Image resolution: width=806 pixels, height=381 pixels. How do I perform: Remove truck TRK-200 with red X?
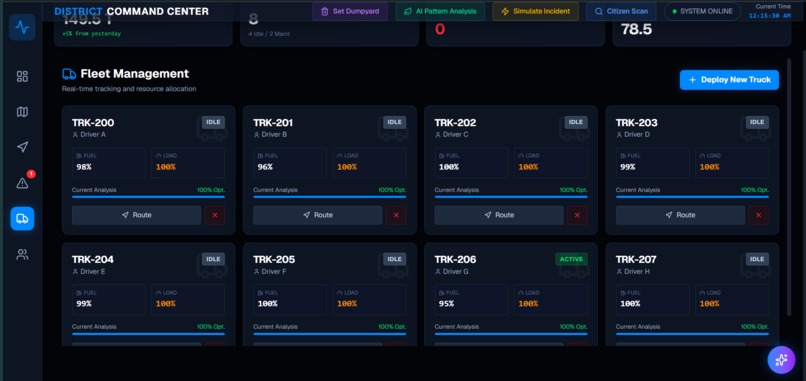[x=215, y=215]
